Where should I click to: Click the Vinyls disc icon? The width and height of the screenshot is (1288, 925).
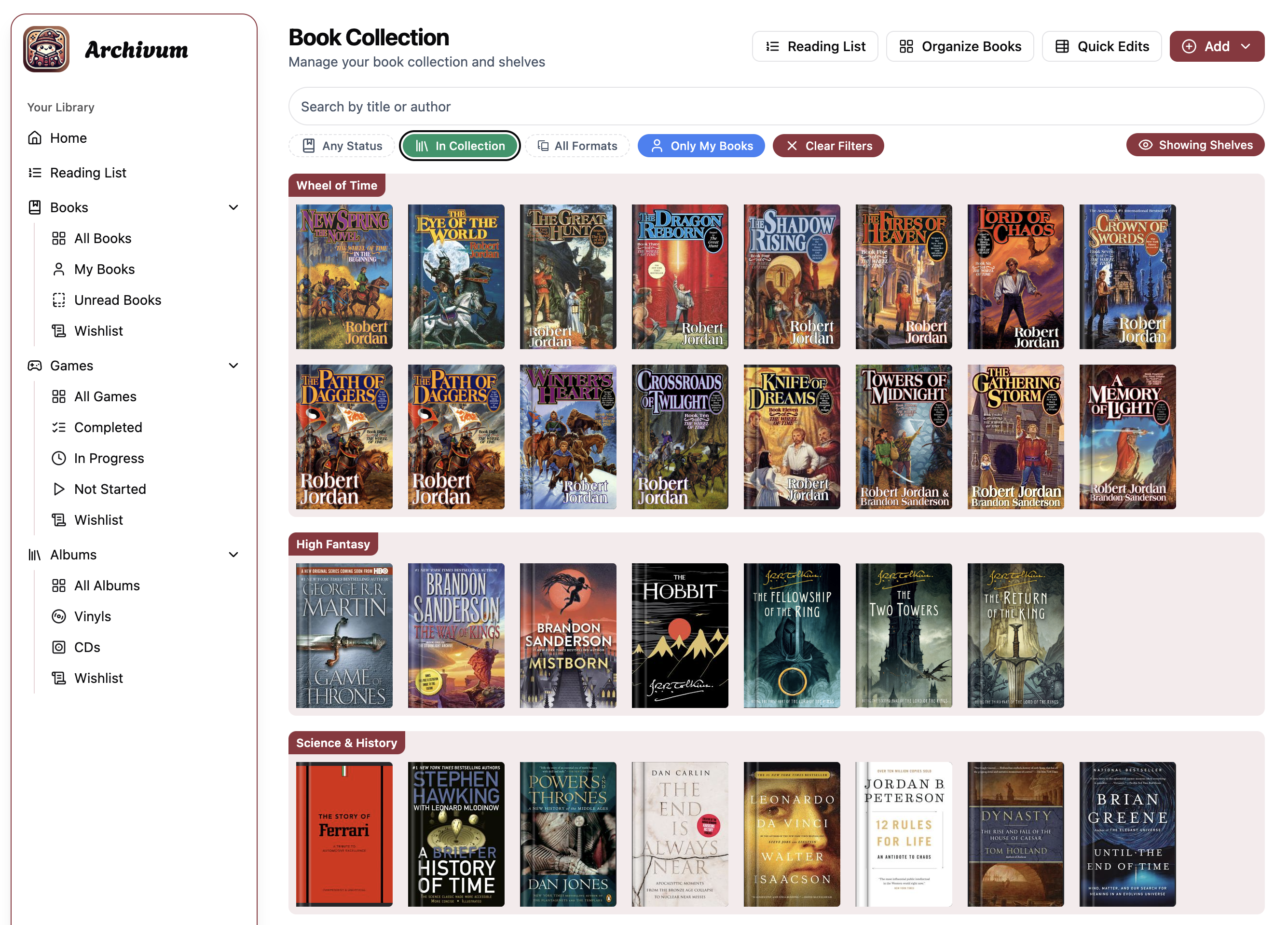click(x=58, y=617)
